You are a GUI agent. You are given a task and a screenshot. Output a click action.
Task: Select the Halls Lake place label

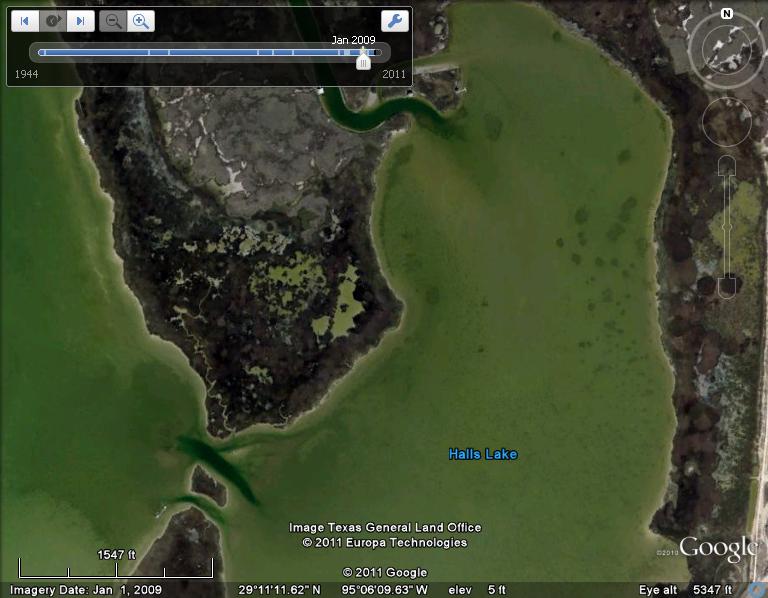coord(482,455)
